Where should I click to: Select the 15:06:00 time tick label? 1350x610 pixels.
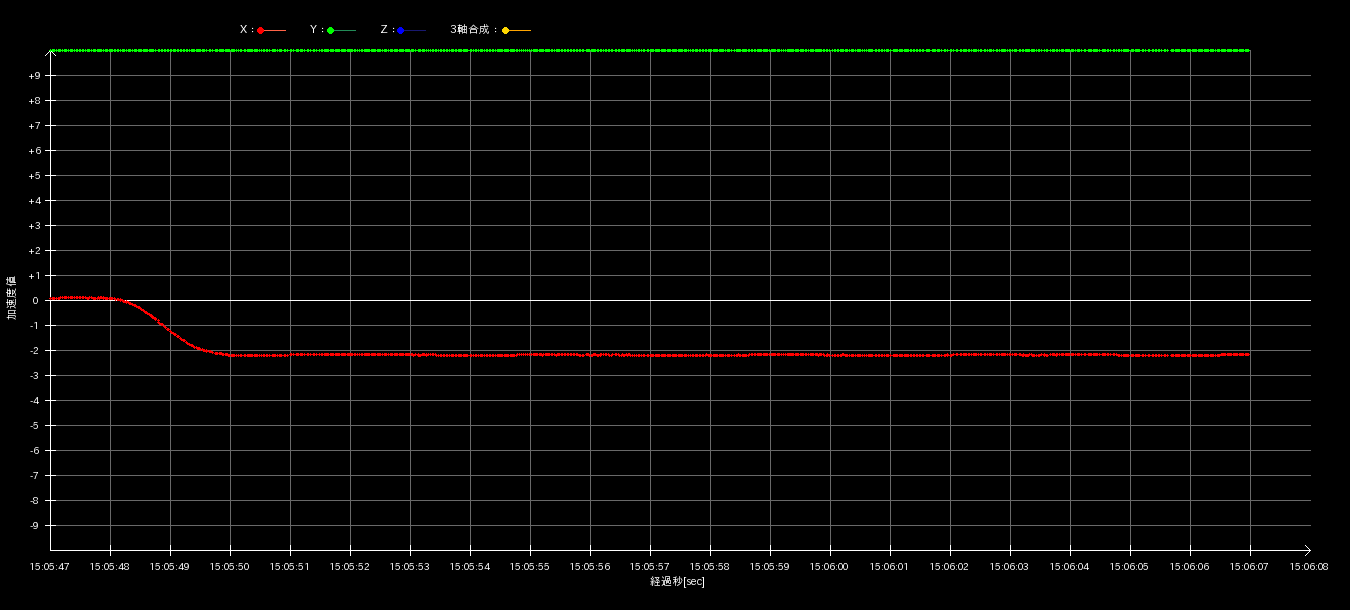(830, 567)
